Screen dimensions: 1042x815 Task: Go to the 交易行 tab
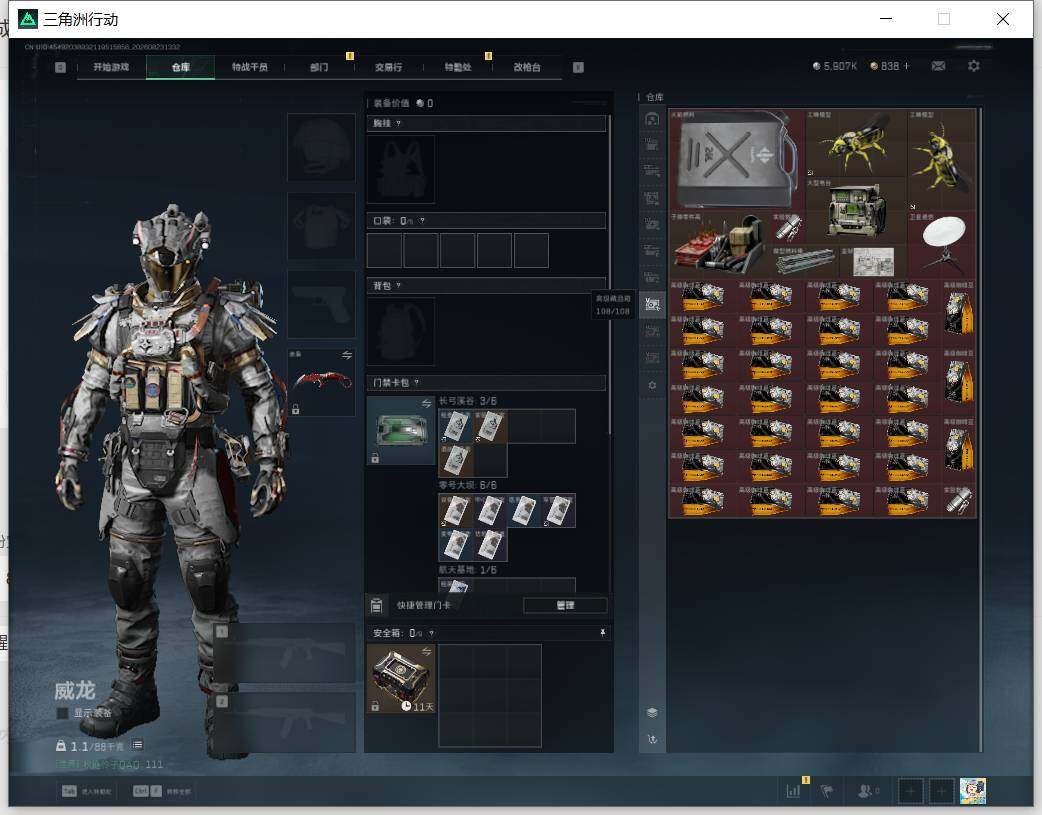tap(388, 67)
